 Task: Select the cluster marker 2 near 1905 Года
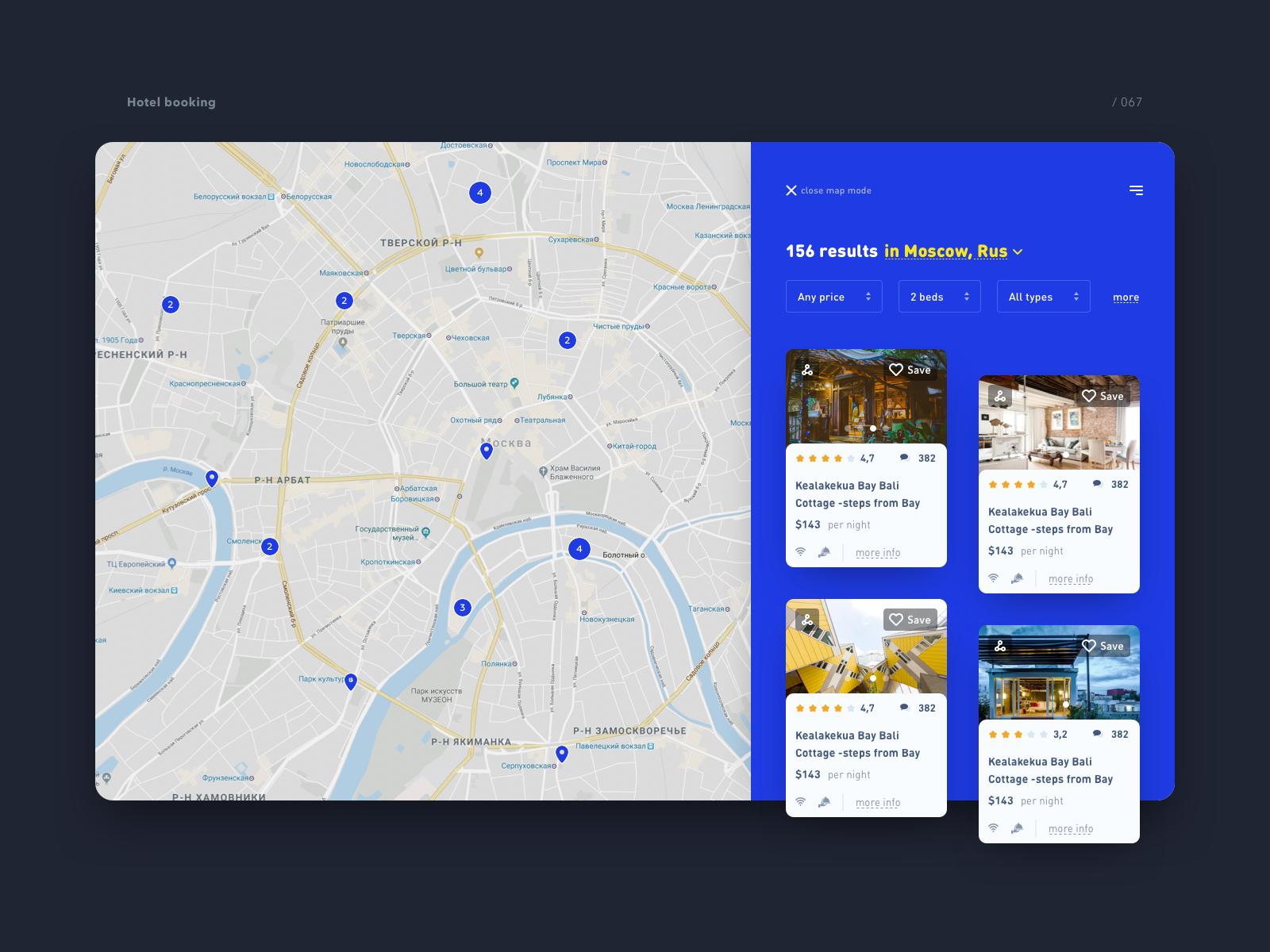click(x=171, y=305)
